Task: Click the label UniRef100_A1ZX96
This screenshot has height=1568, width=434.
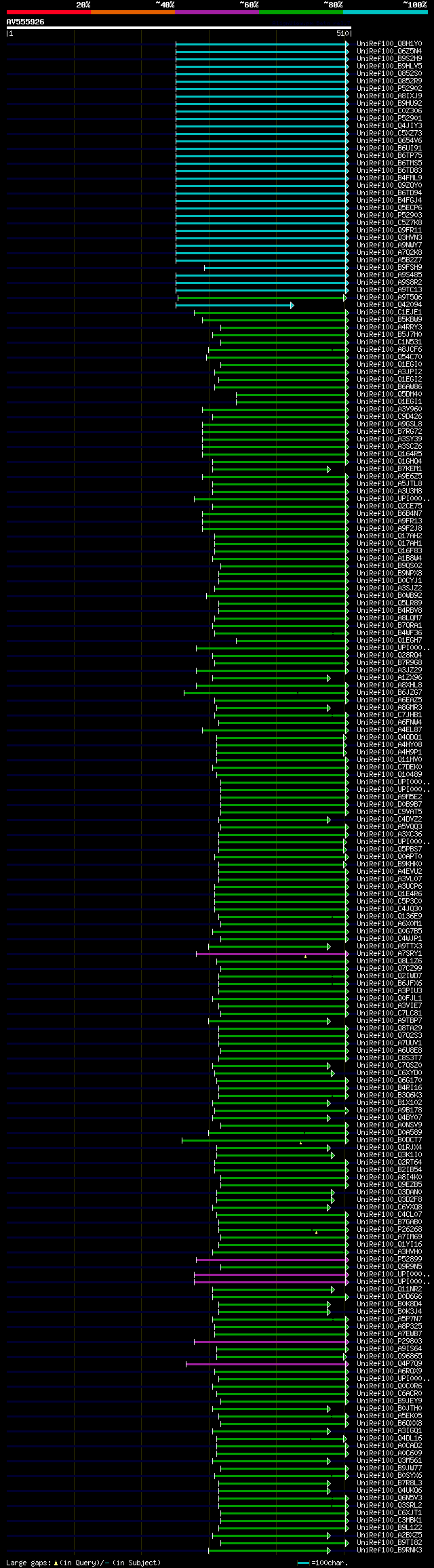Action: click(389, 678)
